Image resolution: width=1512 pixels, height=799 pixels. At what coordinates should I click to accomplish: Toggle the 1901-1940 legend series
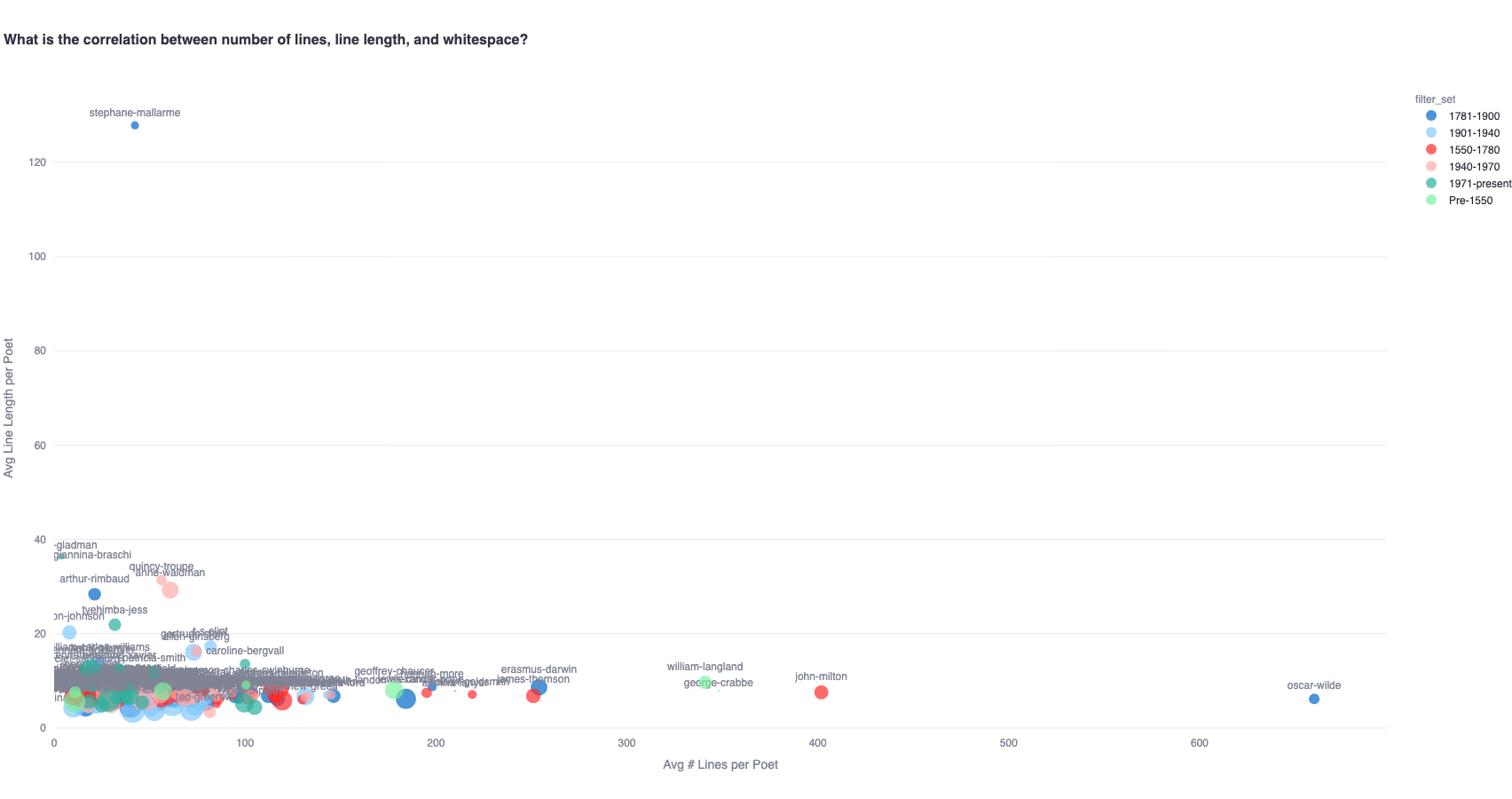(x=1462, y=133)
